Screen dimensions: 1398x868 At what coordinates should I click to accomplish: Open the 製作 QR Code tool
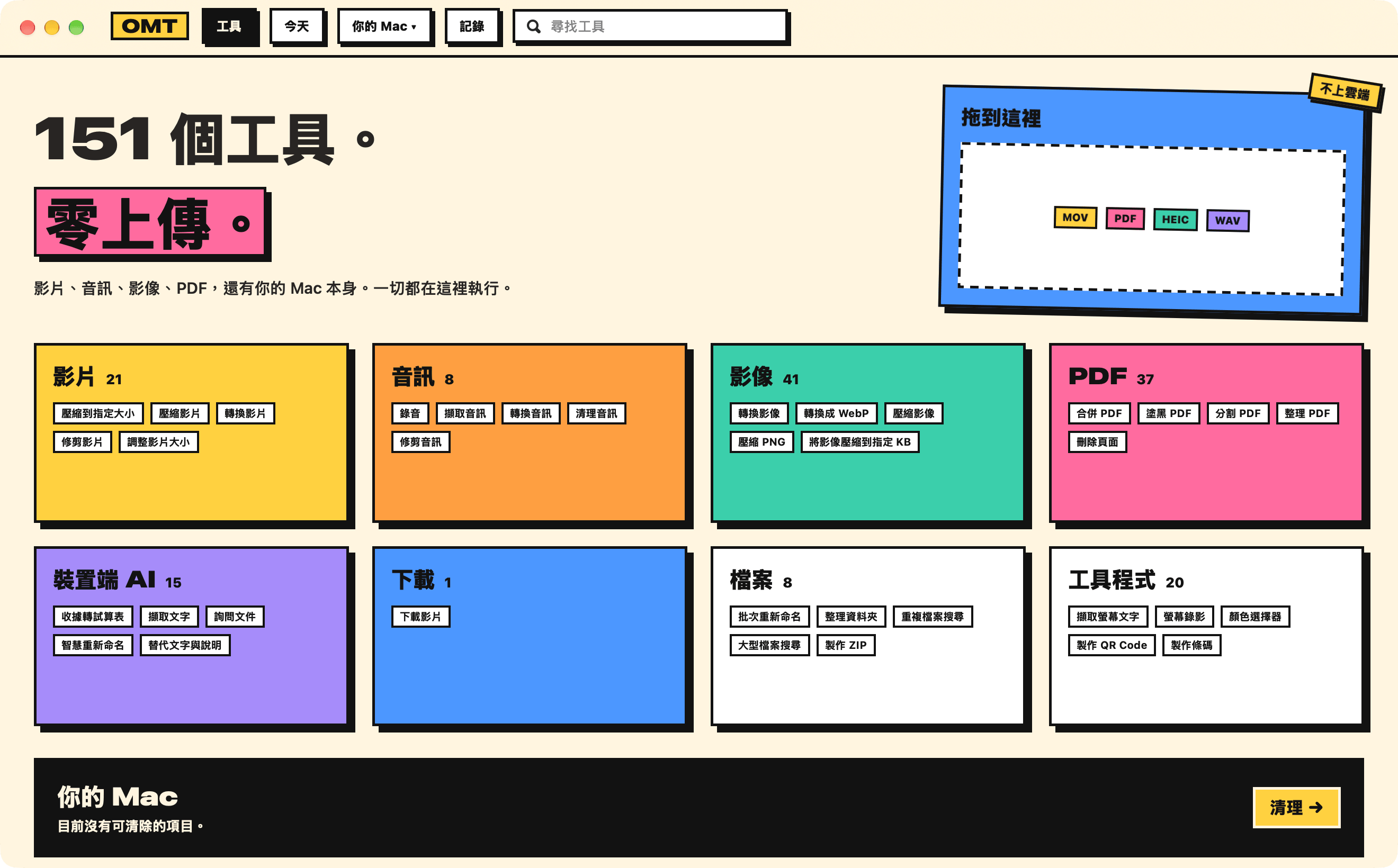1112,645
